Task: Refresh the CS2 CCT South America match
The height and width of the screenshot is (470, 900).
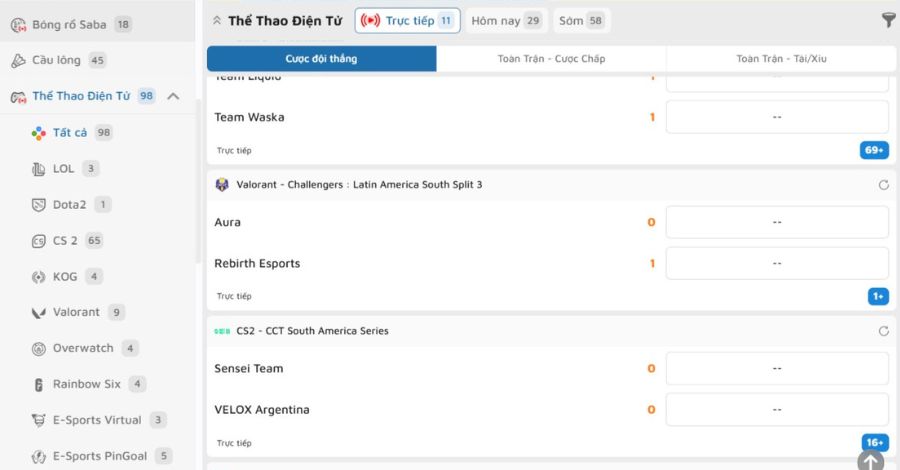Action: point(884,331)
